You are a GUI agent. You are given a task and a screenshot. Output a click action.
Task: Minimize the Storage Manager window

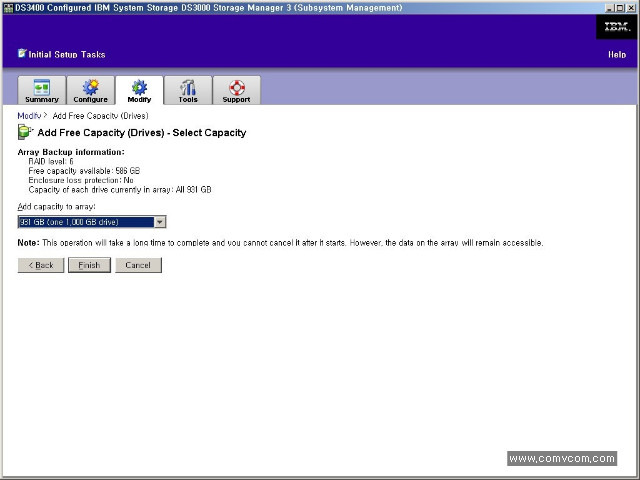(x=610, y=8)
